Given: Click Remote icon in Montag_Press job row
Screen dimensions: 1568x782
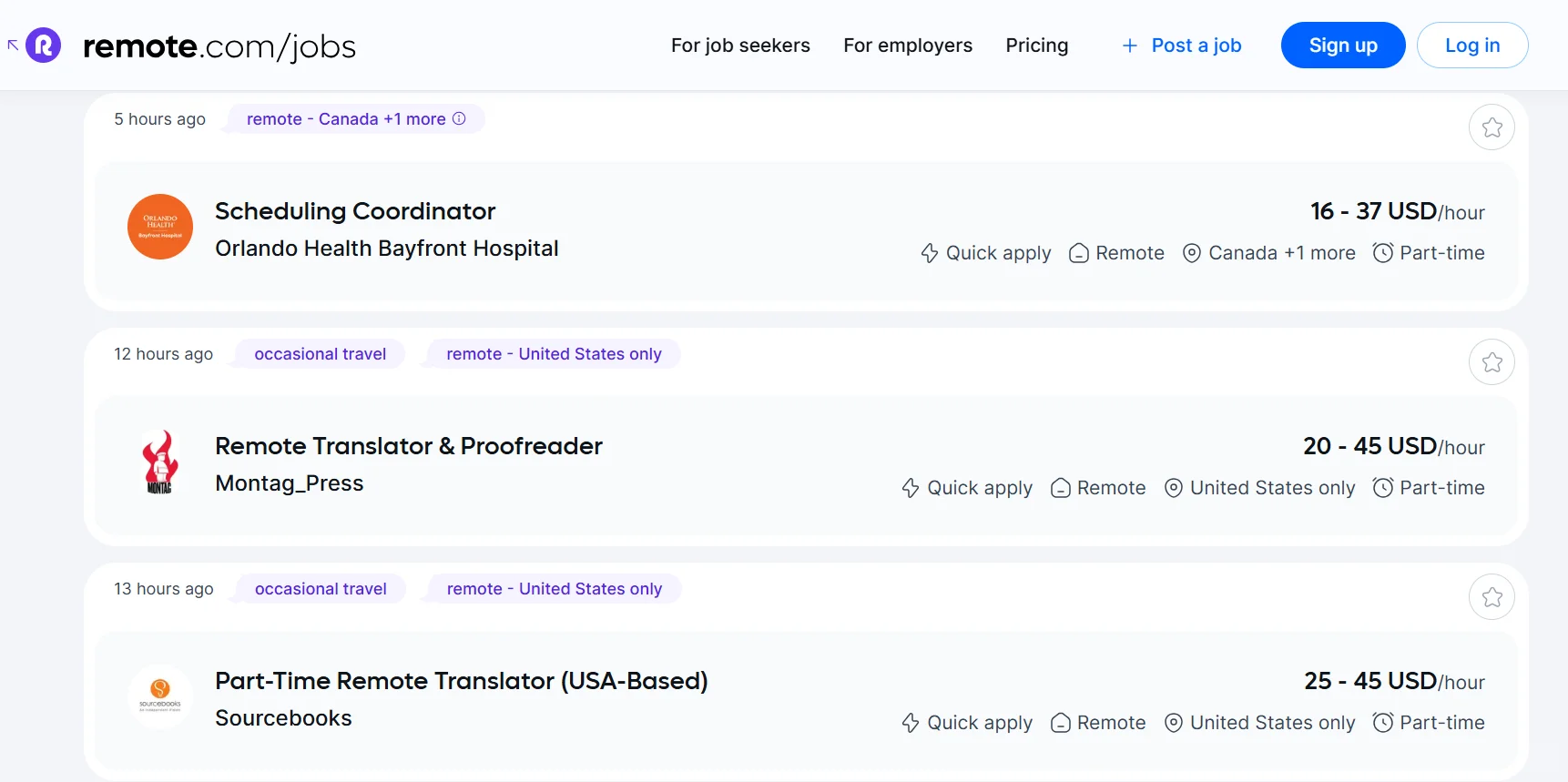Looking at the screenshot, I should tap(1061, 488).
